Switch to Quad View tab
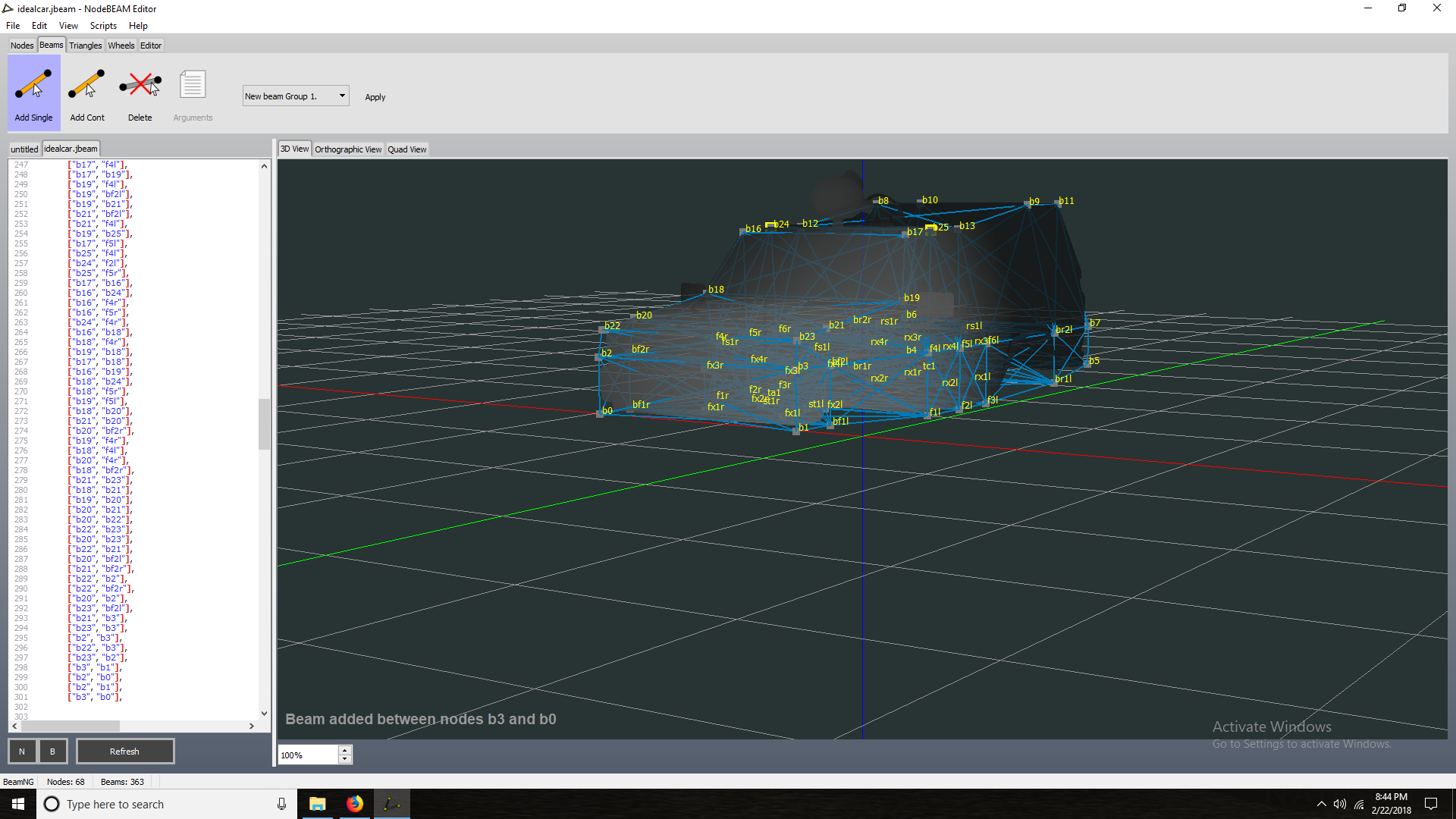The width and height of the screenshot is (1456, 819). (x=407, y=149)
